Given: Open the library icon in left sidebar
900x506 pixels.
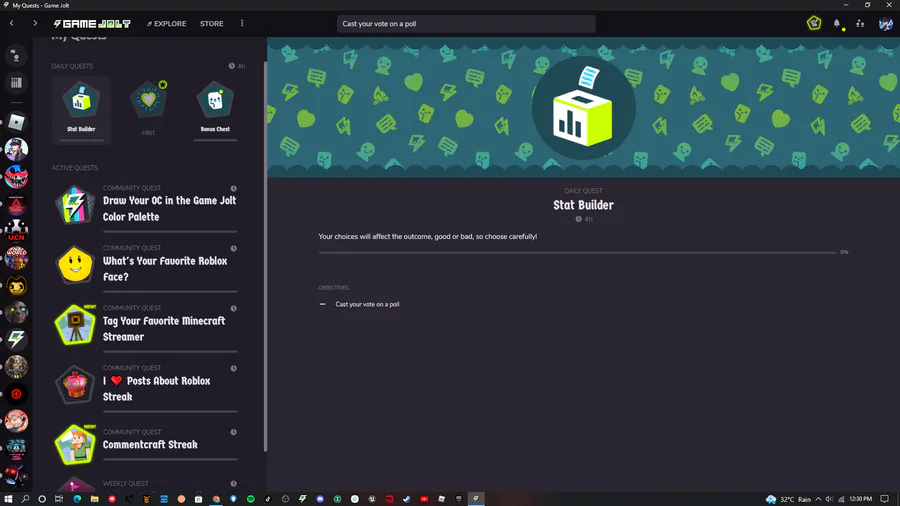Looking at the screenshot, I should pyautogui.click(x=16, y=83).
